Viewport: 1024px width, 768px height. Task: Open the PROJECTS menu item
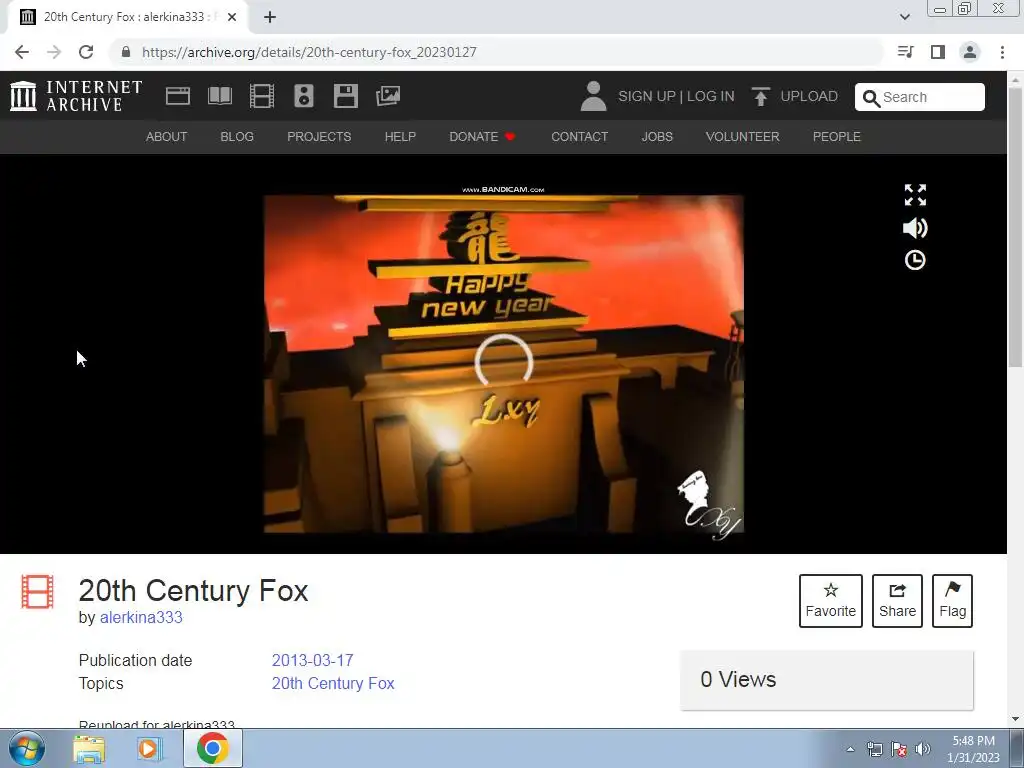pos(319,136)
